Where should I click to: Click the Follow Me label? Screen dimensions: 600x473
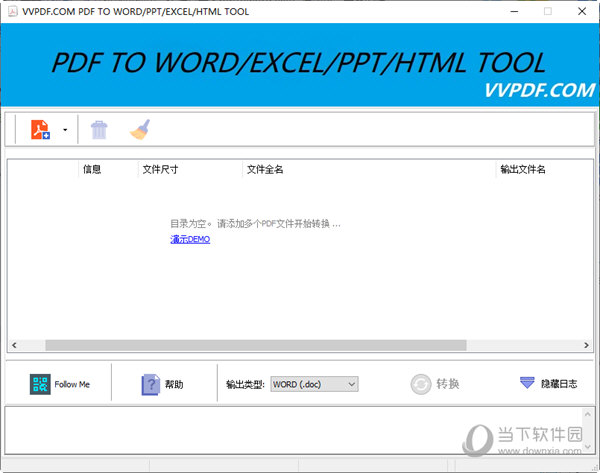click(72, 384)
